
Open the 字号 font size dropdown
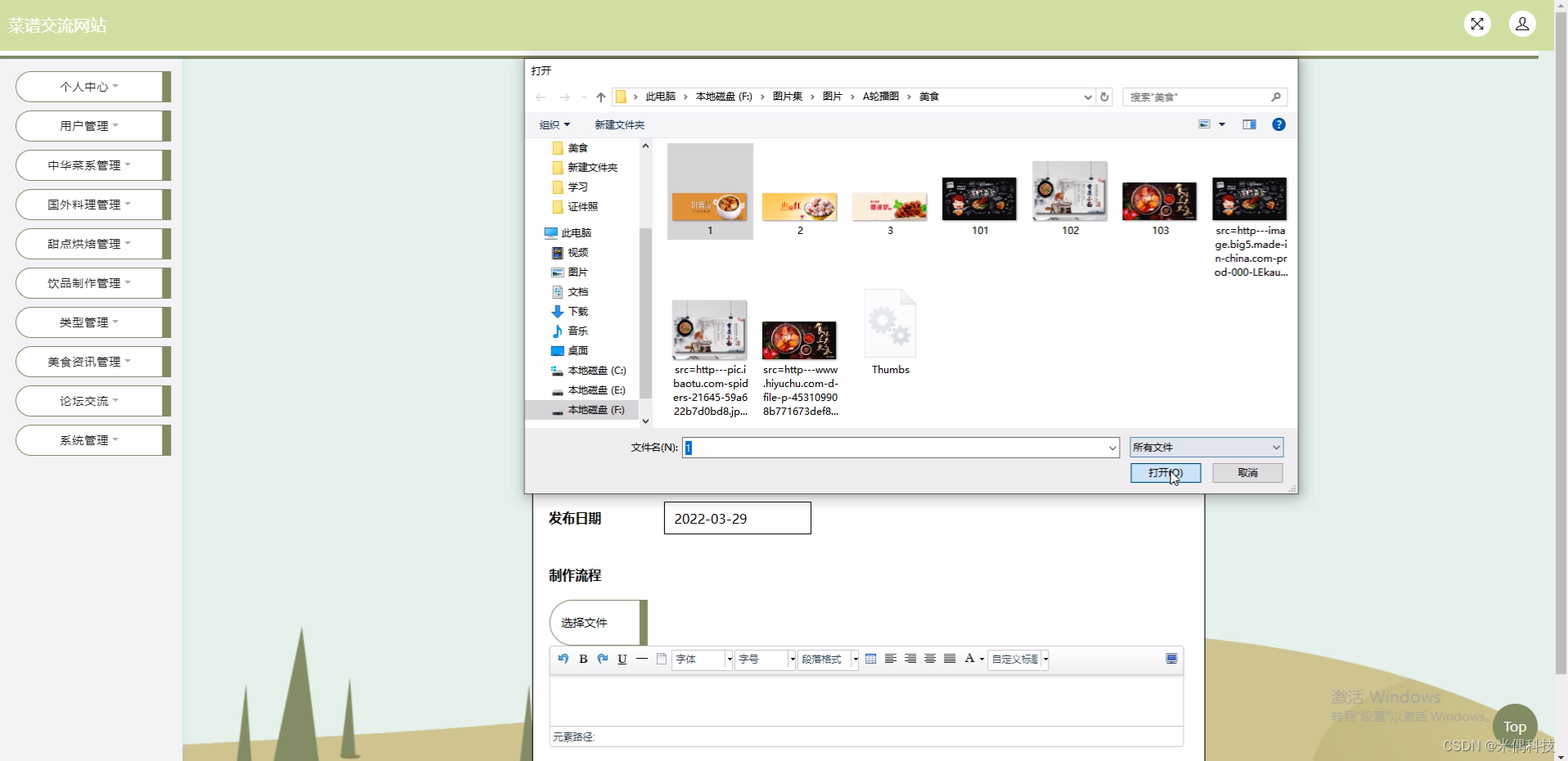pyautogui.click(x=766, y=660)
